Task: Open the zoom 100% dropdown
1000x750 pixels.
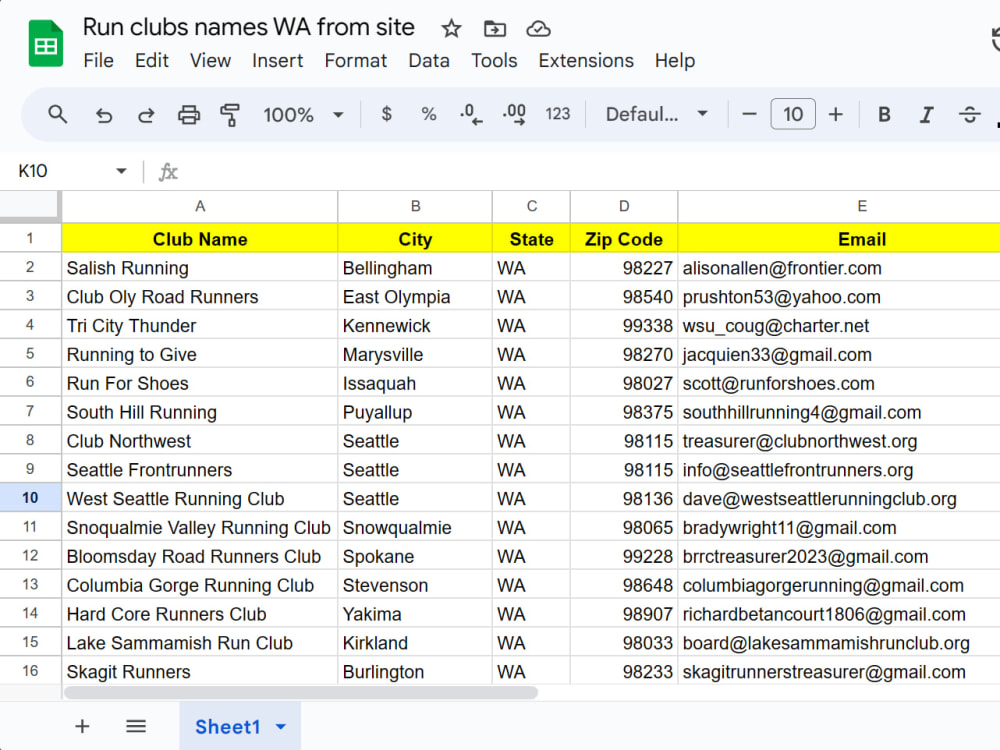Action: click(x=304, y=115)
